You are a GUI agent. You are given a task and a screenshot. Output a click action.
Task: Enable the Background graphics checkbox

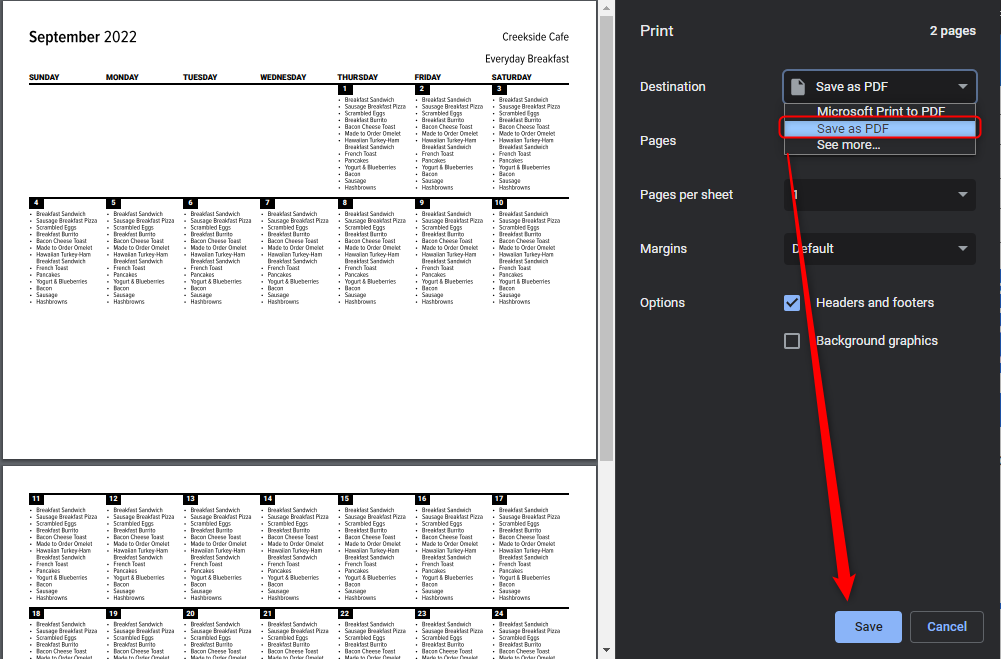point(792,341)
